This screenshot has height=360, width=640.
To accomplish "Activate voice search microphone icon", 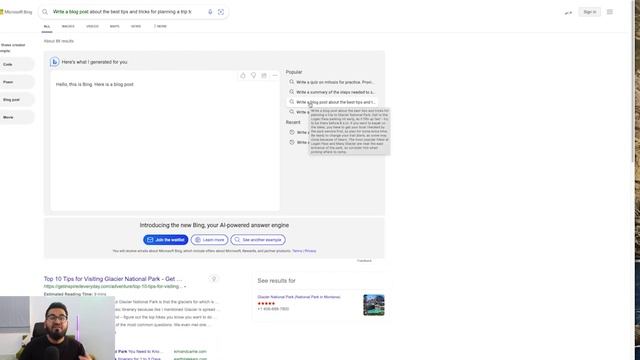I will (210, 12).
